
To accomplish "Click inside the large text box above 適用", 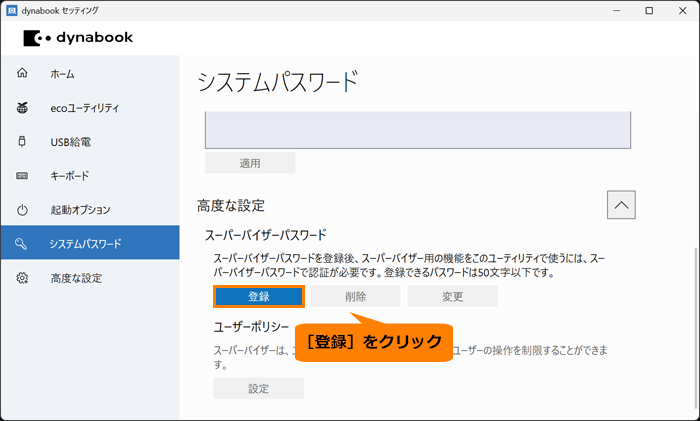I will pyautogui.click(x=418, y=130).
